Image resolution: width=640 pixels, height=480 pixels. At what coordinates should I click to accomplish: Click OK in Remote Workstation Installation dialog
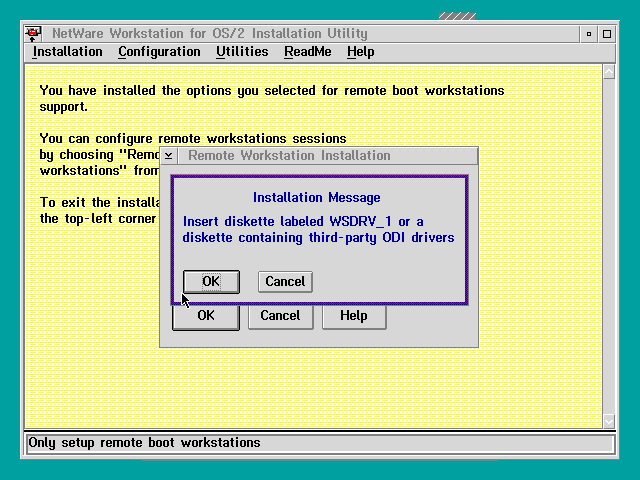tap(206, 316)
